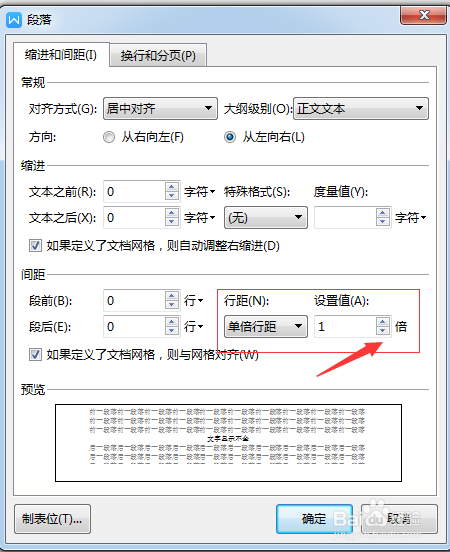
Task: Switch to the 换行和分页(P) tab
Action: click(x=158, y=56)
